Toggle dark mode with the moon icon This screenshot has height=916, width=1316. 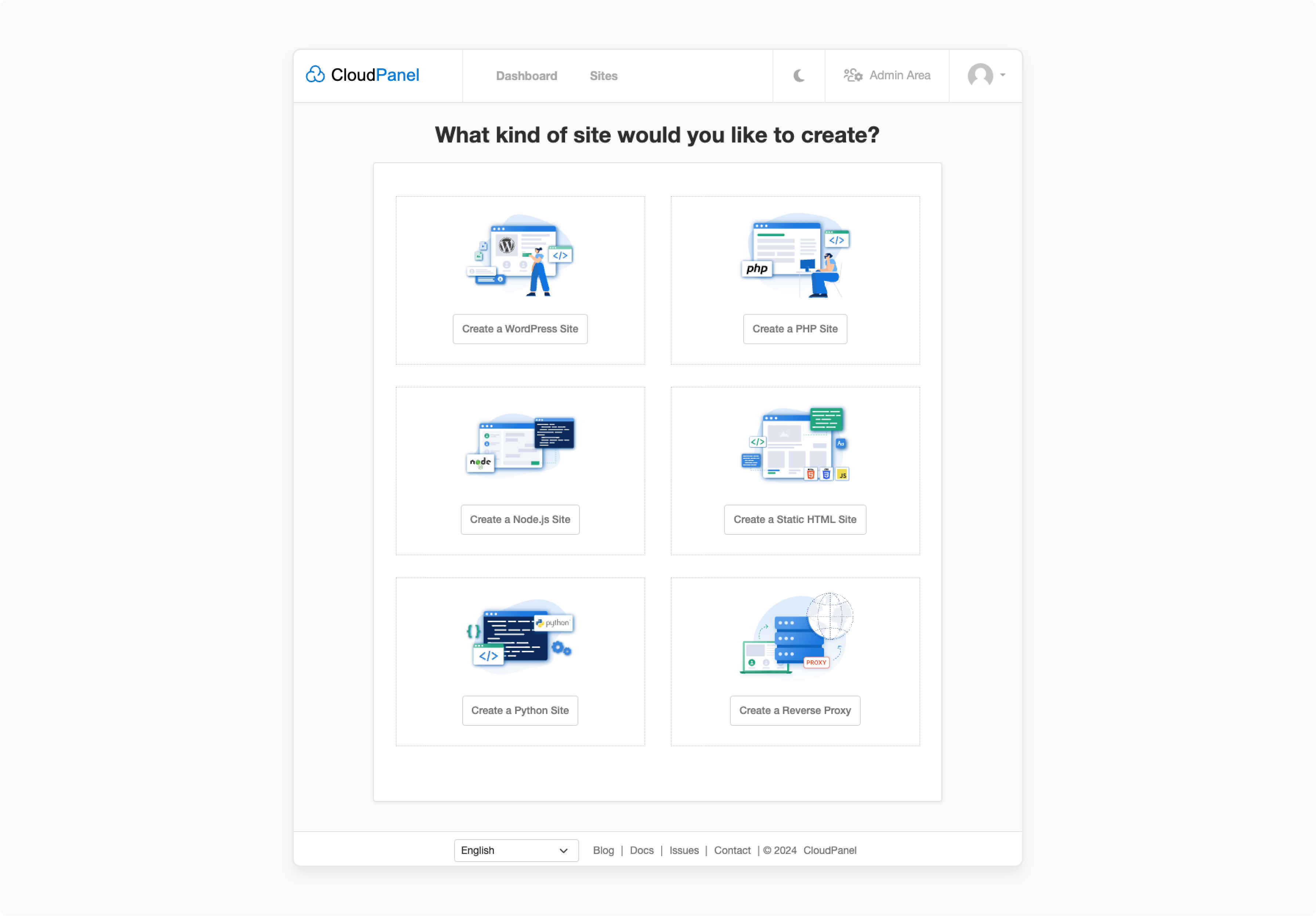click(x=799, y=75)
